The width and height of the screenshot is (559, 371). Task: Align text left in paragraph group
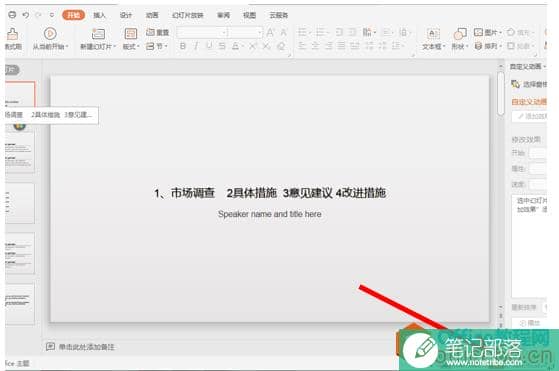coord(302,46)
